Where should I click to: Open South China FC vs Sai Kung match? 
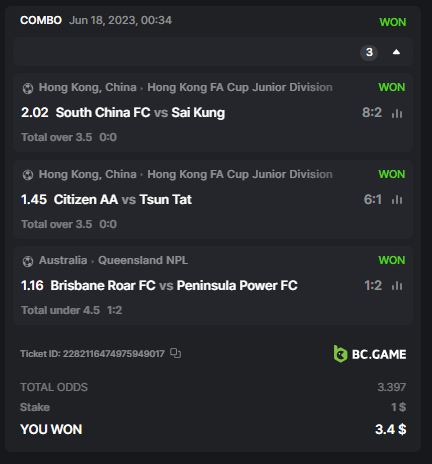[x=140, y=113]
